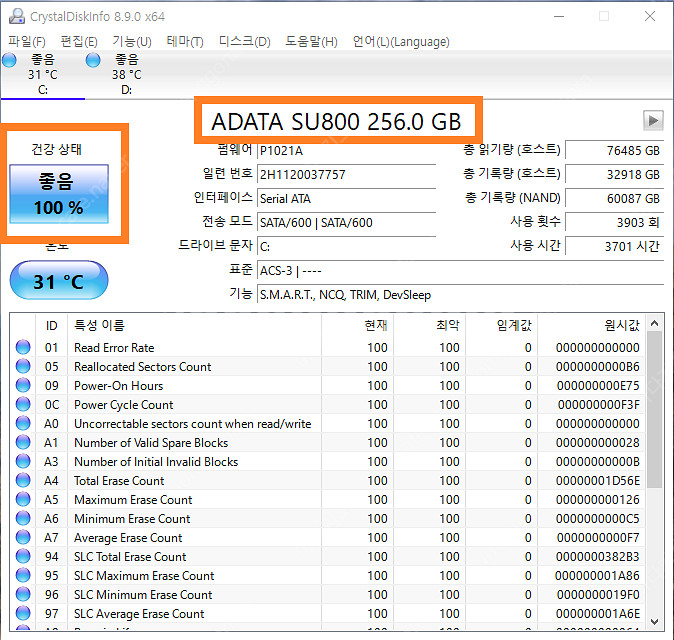Click raw value 00000001D56E of Total Erase Count
Image resolution: width=674 pixels, height=640 pixels.
pos(597,481)
